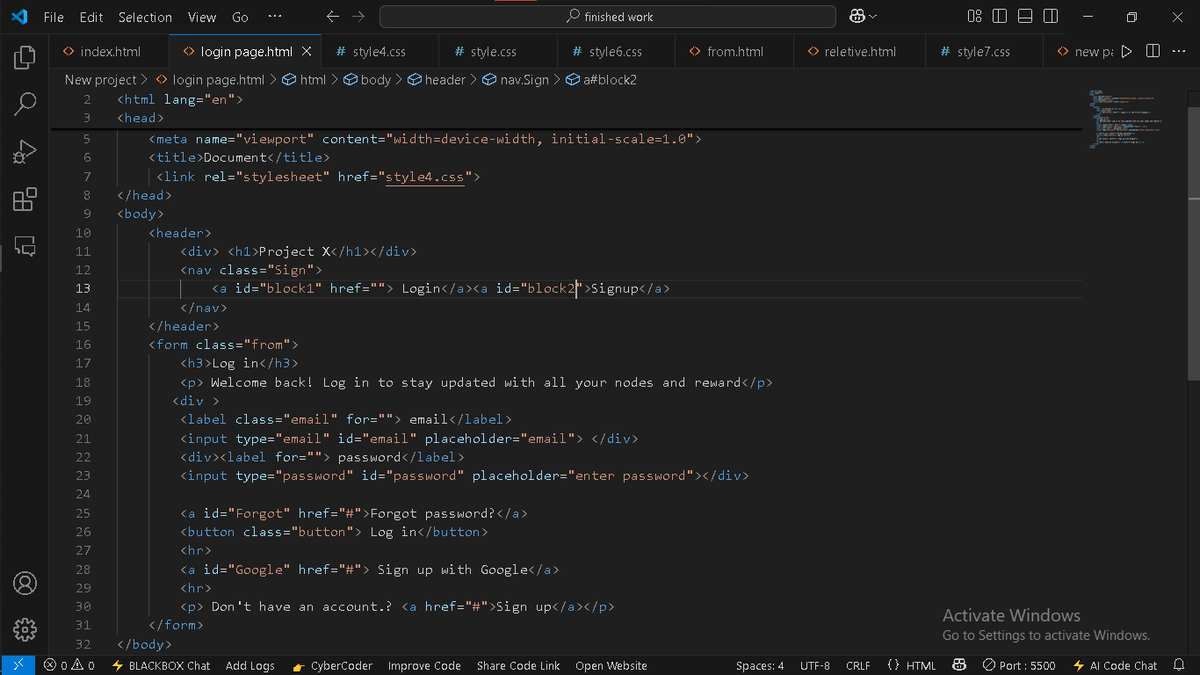Open notifications bell icon
This screenshot has height=675, width=1200.
click(x=1179, y=665)
